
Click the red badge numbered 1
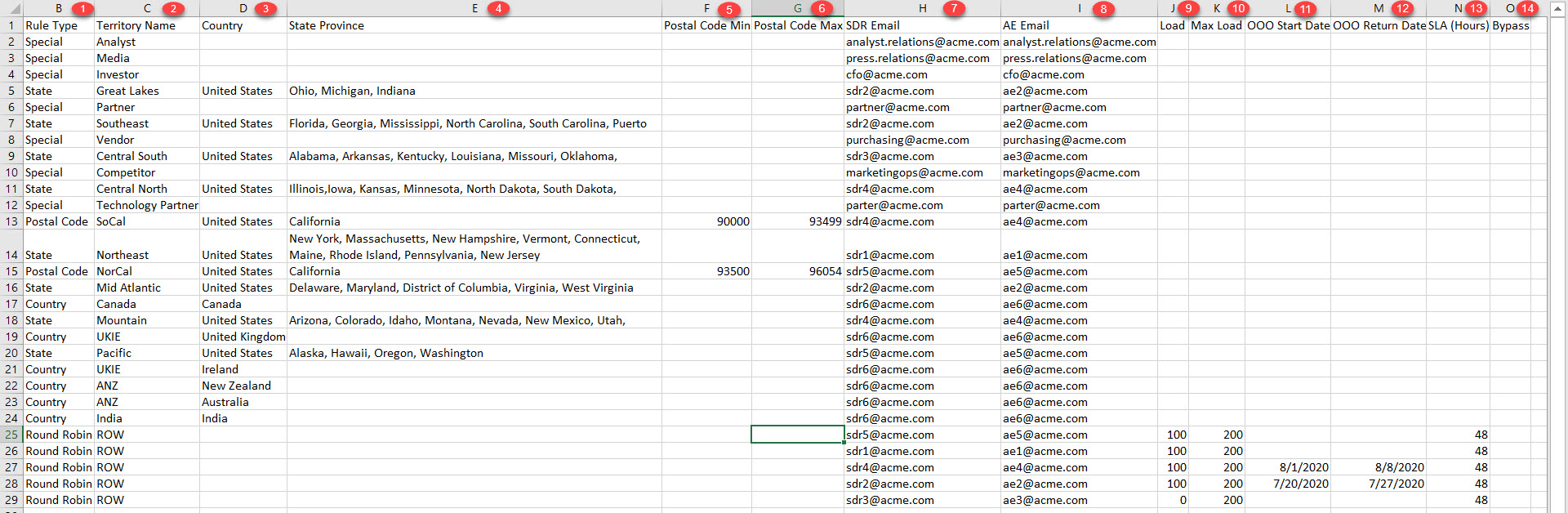[82, 9]
